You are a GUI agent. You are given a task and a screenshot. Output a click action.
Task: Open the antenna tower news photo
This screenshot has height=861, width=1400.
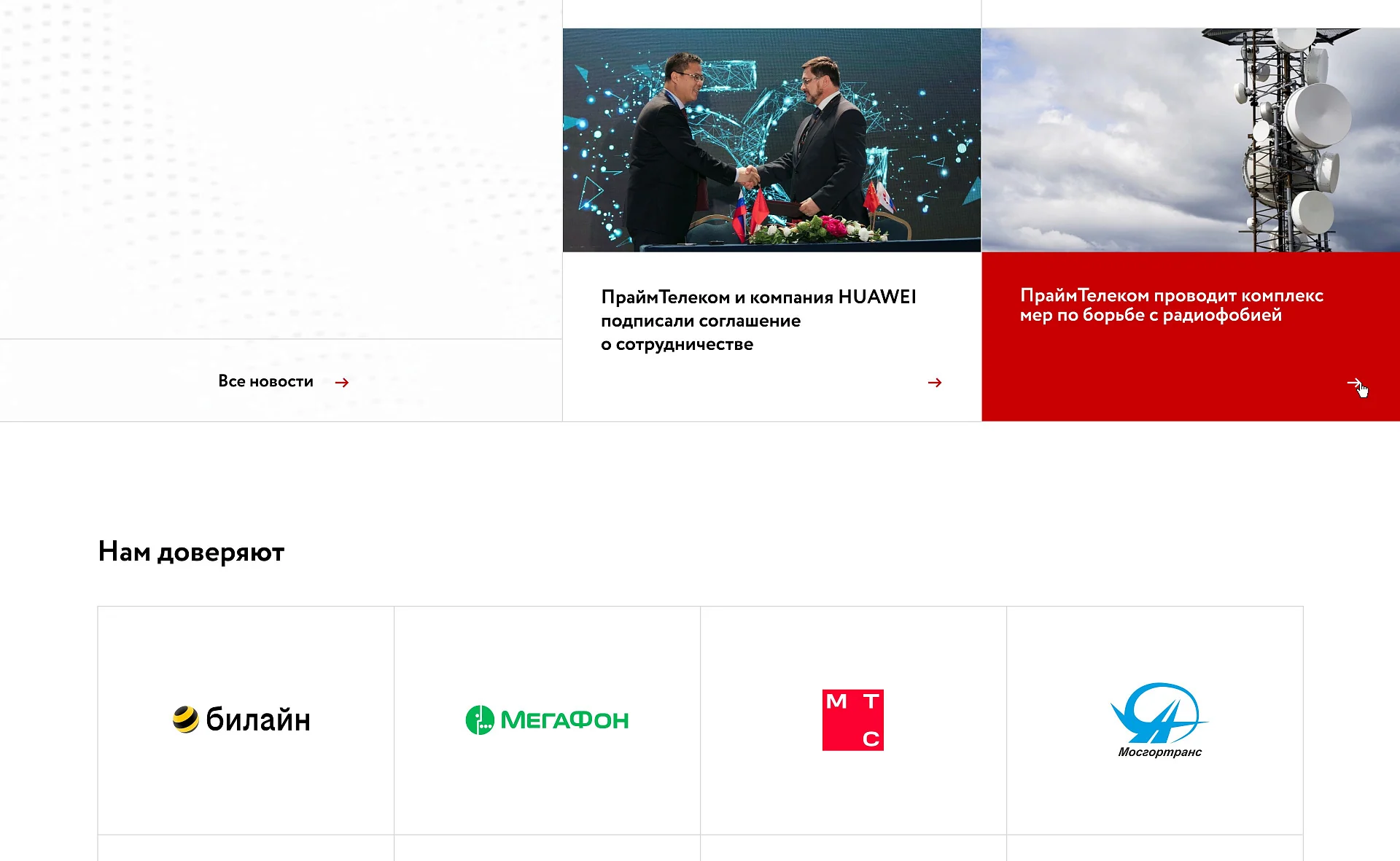pos(1191,140)
